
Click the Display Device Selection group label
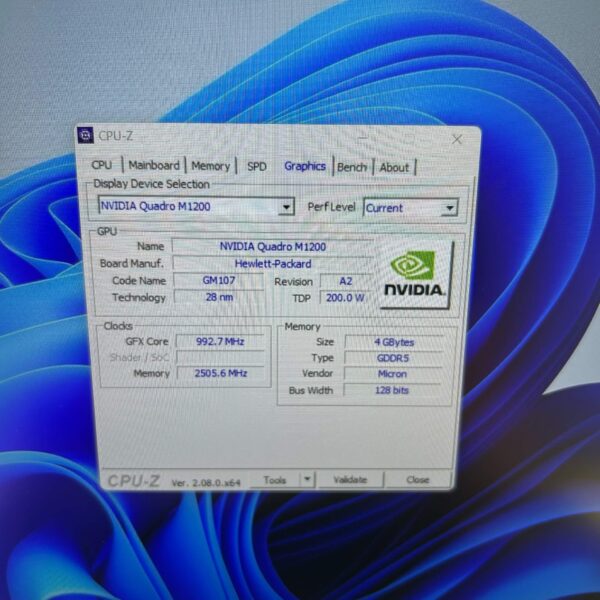click(152, 184)
